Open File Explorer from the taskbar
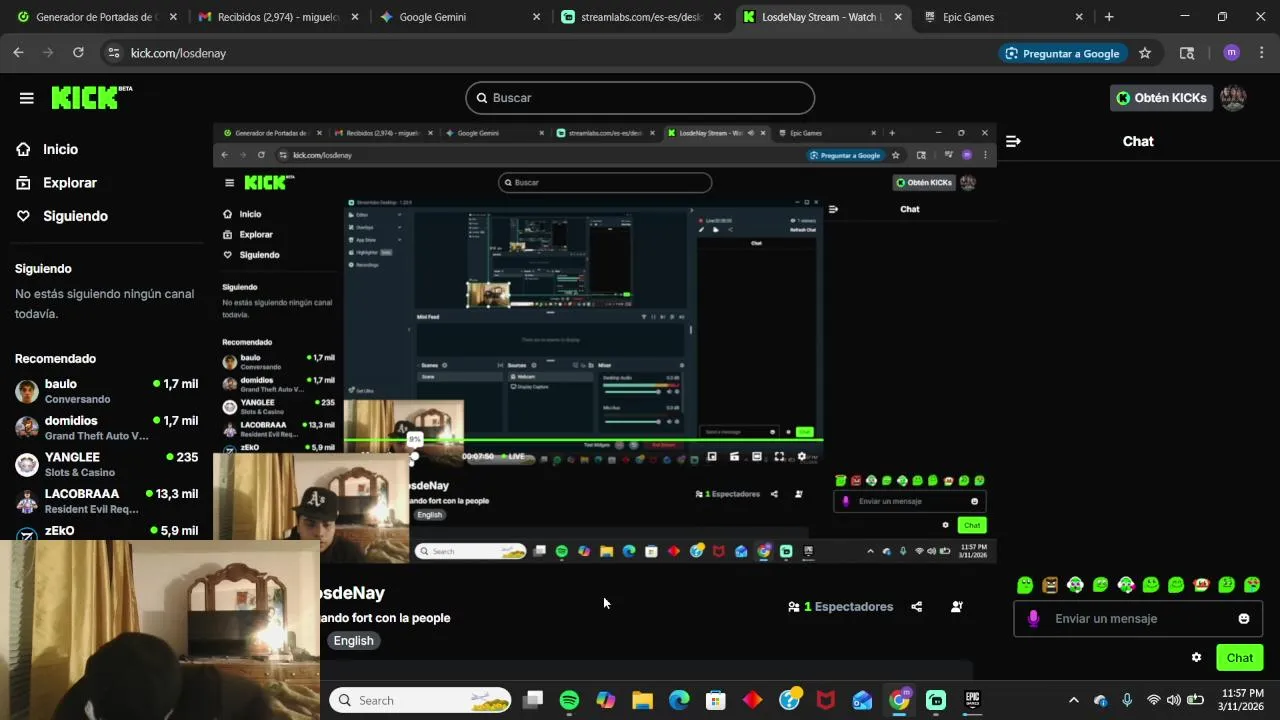 (642, 700)
